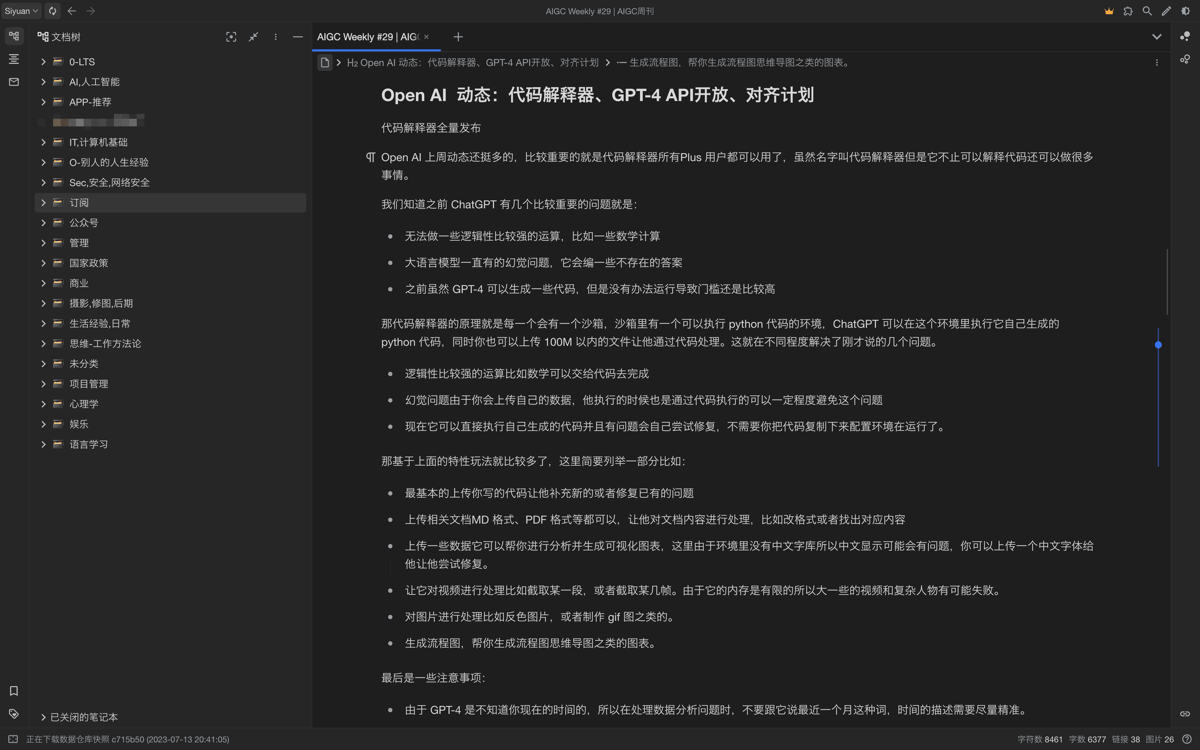This screenshot has width=1200, height=750.
Task: Toggle dark/light appearance mode
Action: [x=1186, y=11]
